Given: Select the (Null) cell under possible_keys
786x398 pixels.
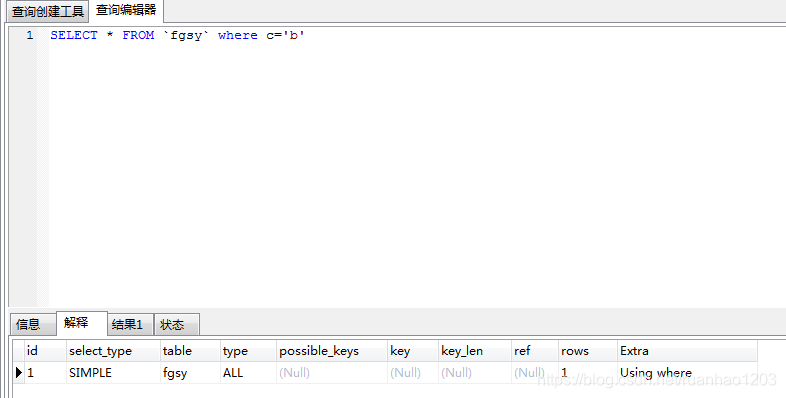Looking at the screenshot, I should pos(332,372).
